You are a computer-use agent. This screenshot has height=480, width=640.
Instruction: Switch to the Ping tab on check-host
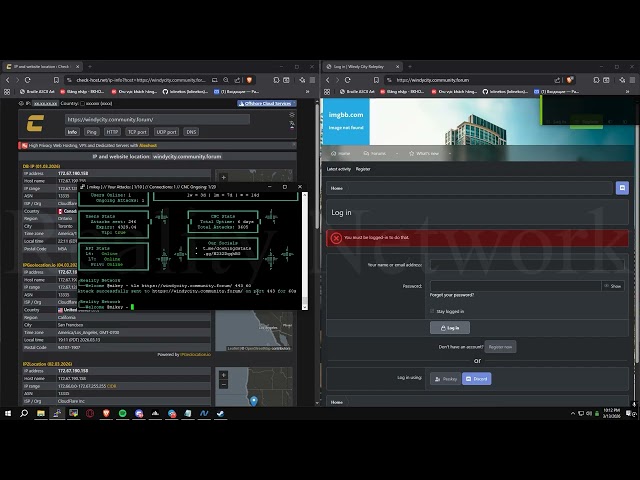91,131
